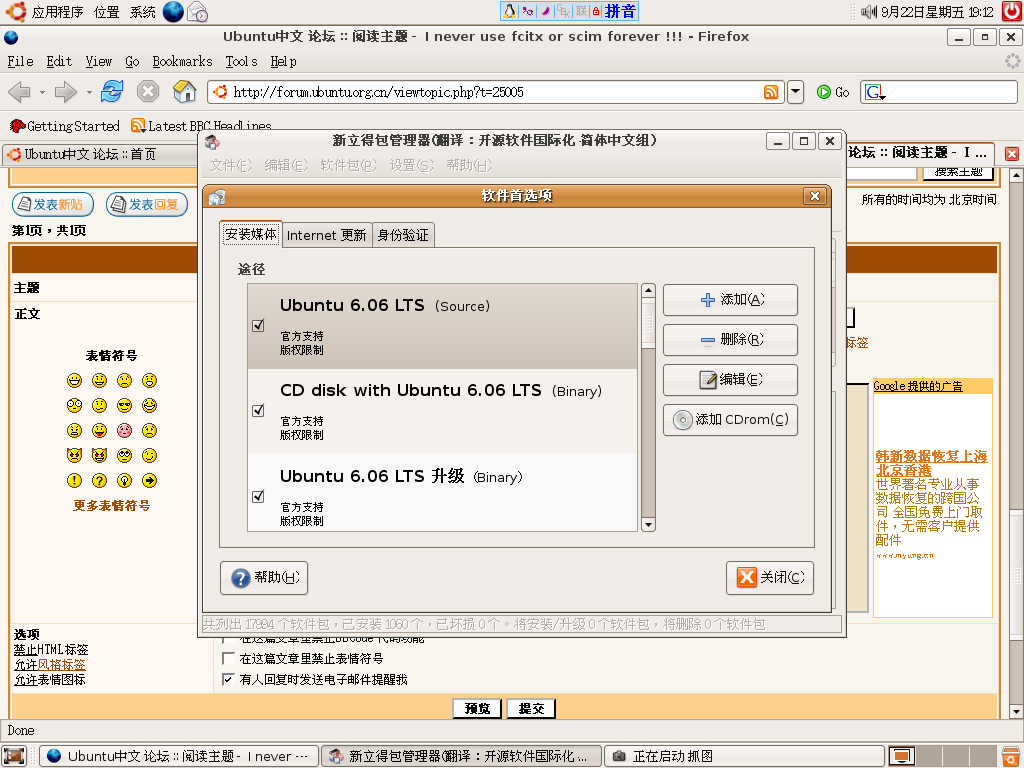Click the 预览 preview button on the forum
Viewport: 1024px width, 768px height.
tap(477, 709)
